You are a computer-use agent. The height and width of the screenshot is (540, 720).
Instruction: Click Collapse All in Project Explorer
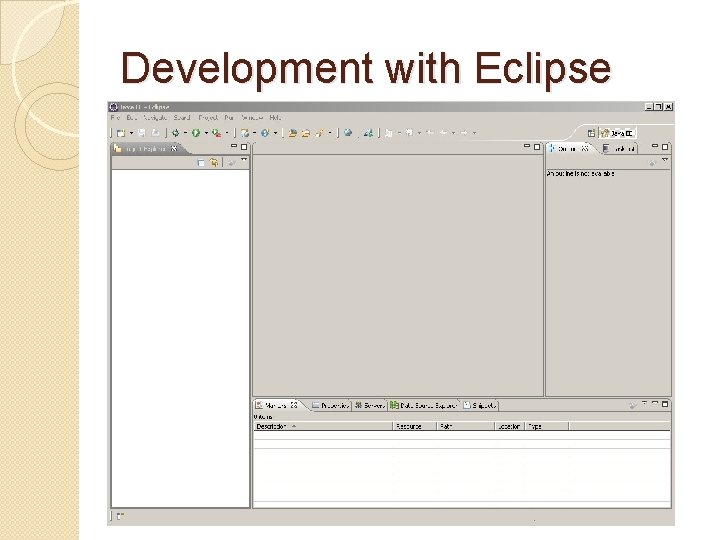[x=201, y=163]
